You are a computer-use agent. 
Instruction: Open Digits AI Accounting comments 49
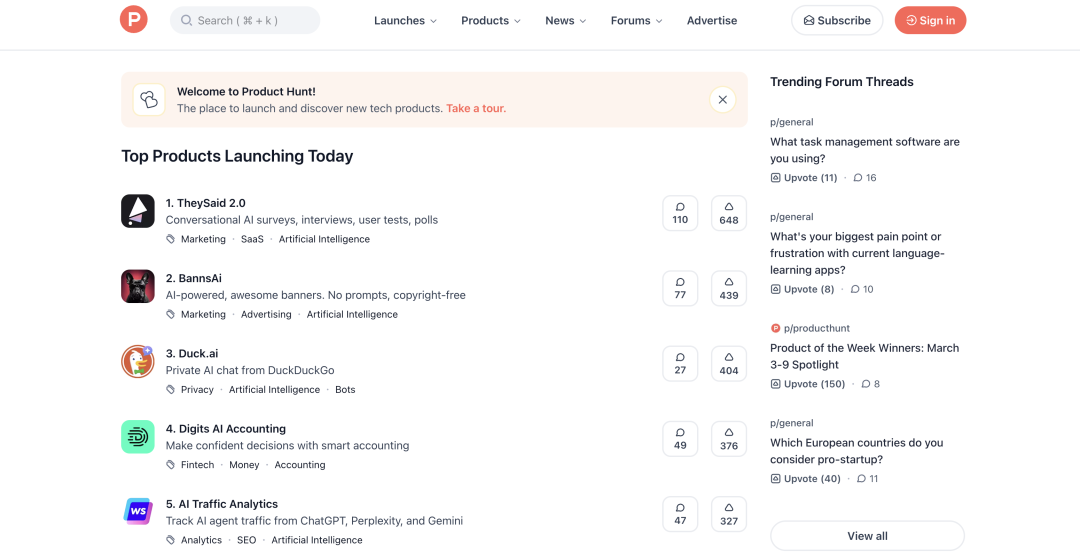click(680, 439)
